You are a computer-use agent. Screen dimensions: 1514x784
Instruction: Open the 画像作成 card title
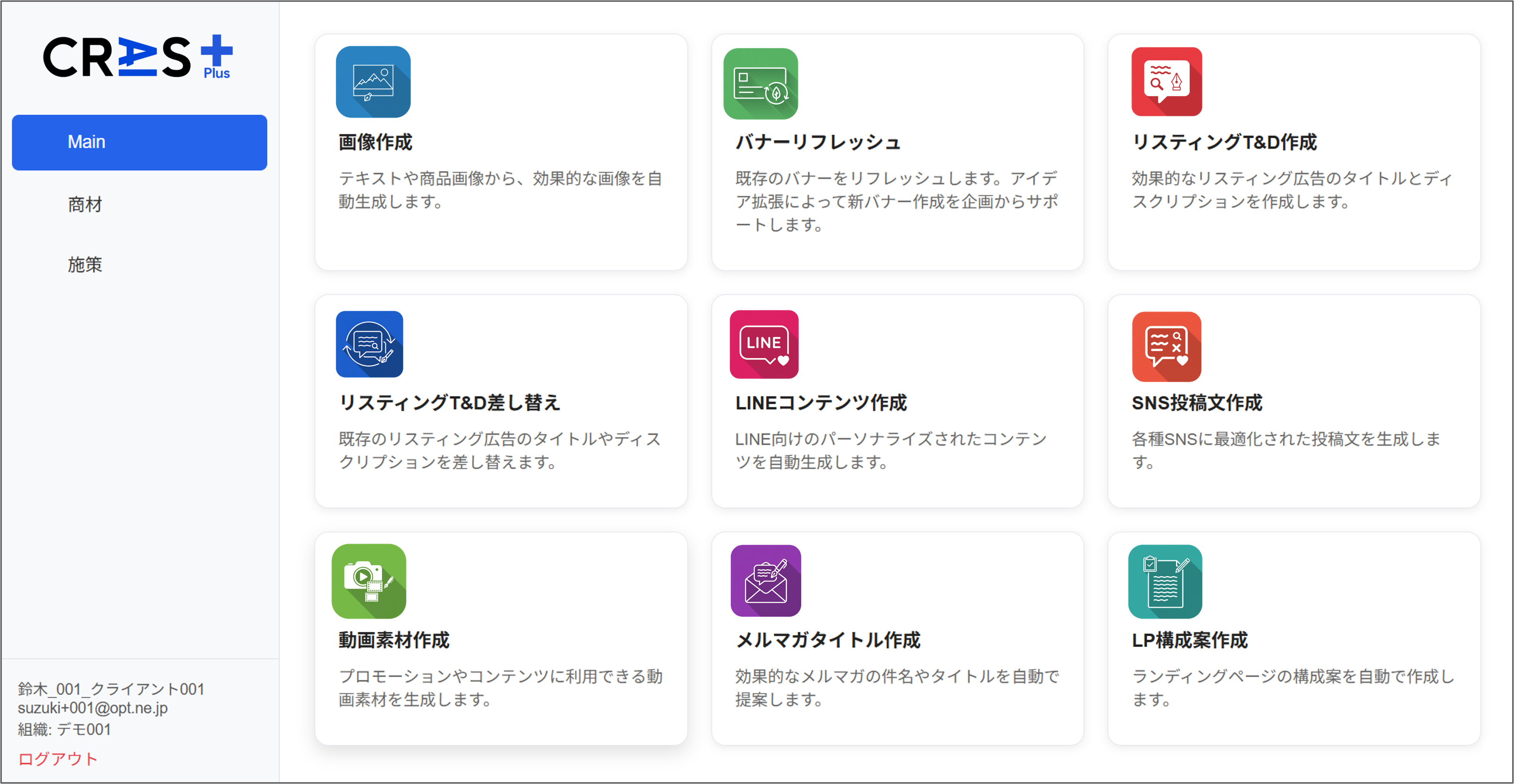375,142
